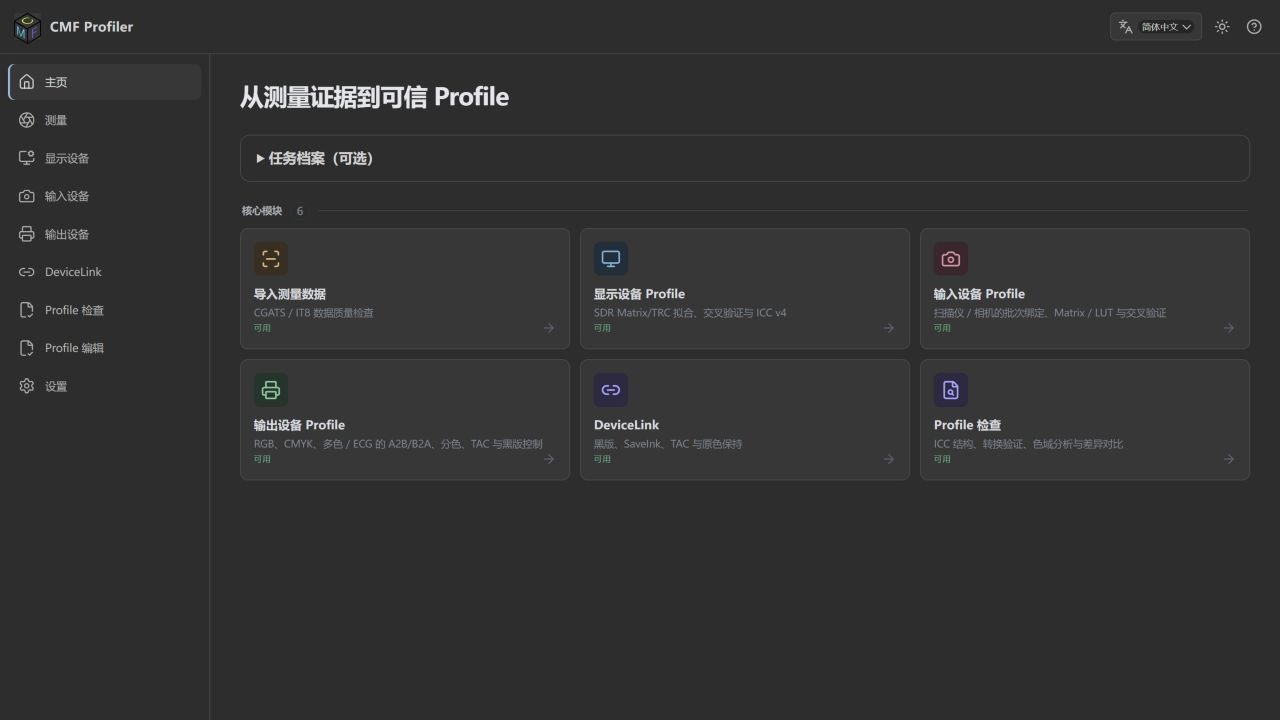Open 设置 settings sidebar text
The height and width of the screenshot is (720, 1280).
56,386
